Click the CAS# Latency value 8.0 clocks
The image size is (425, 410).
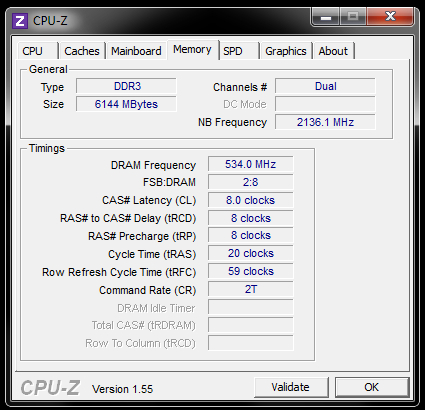251,200
